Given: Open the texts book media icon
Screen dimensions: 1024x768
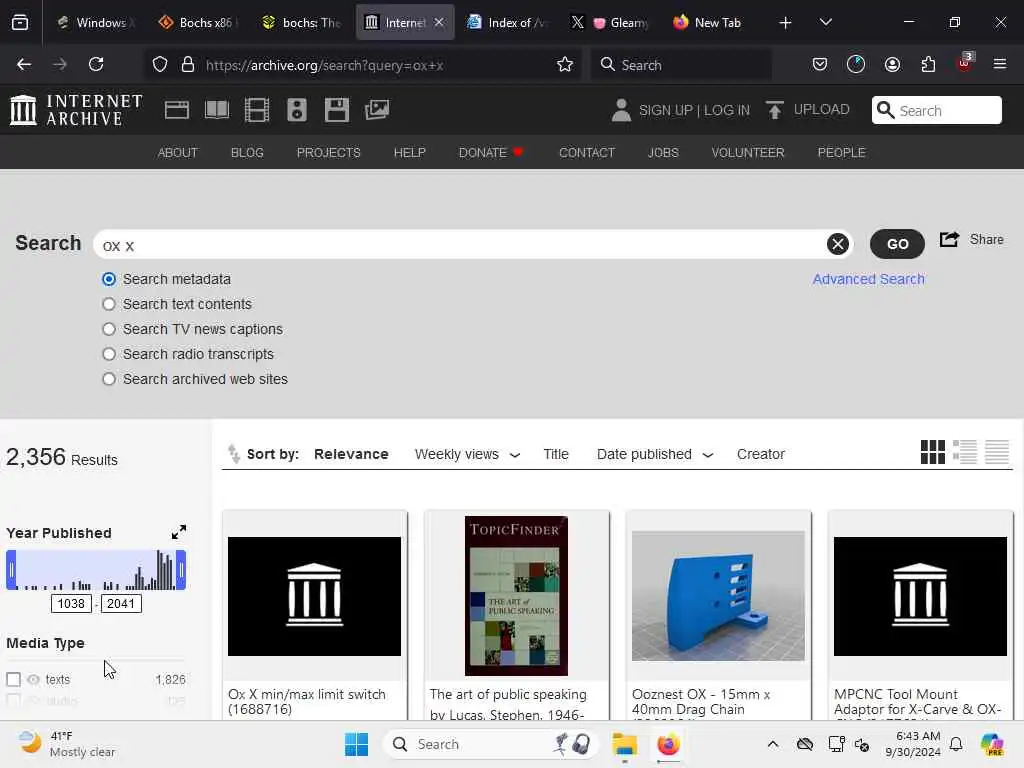Looking at the screenshot, I should click(217, 110).
